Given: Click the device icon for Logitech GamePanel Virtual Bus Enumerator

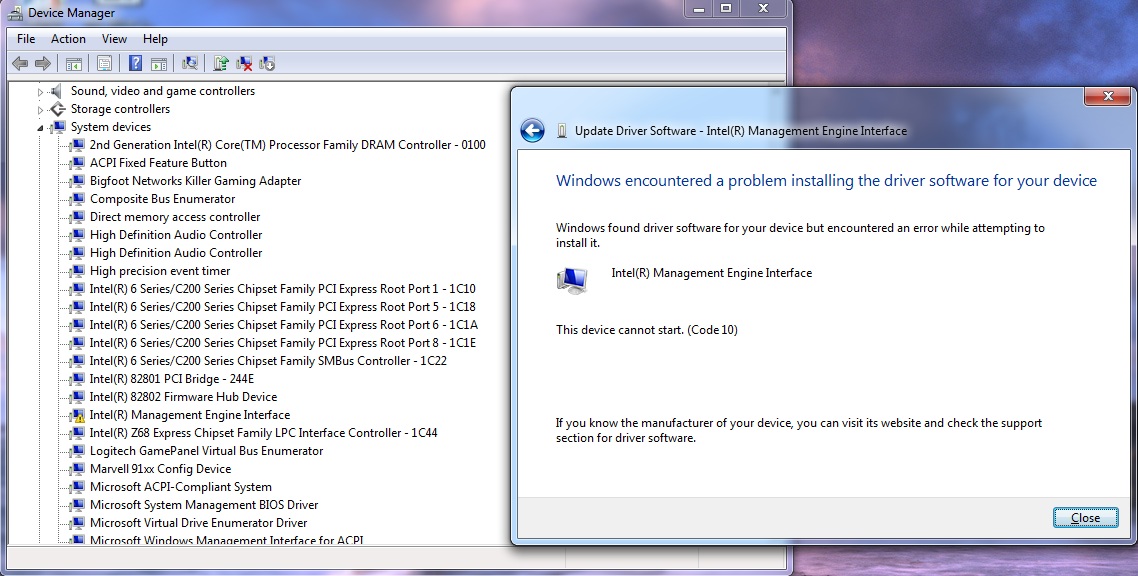Looking at the screenshot, I should pyautogui.click(x=77, y=451).
